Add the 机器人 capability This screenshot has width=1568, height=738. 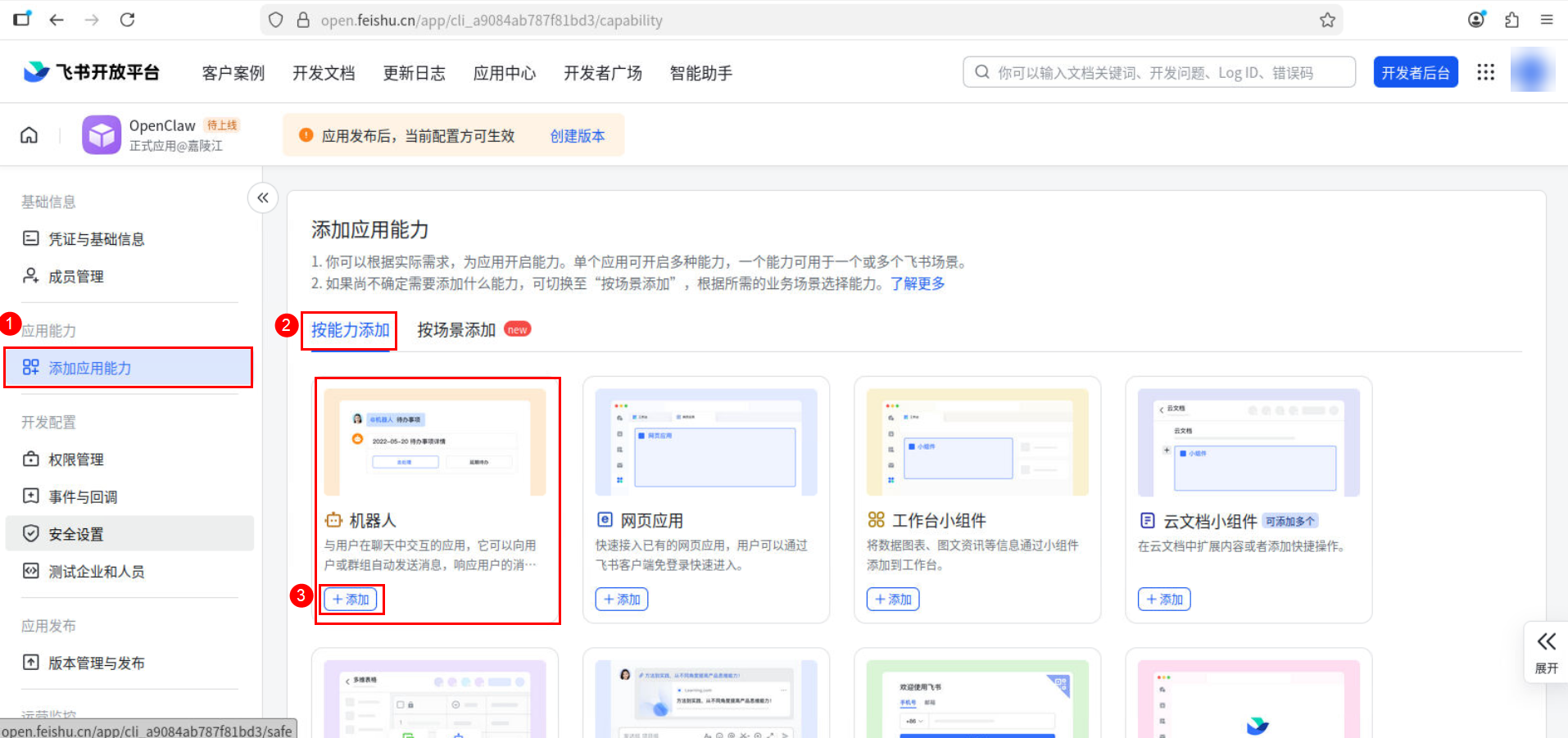(x=351, y=600)
